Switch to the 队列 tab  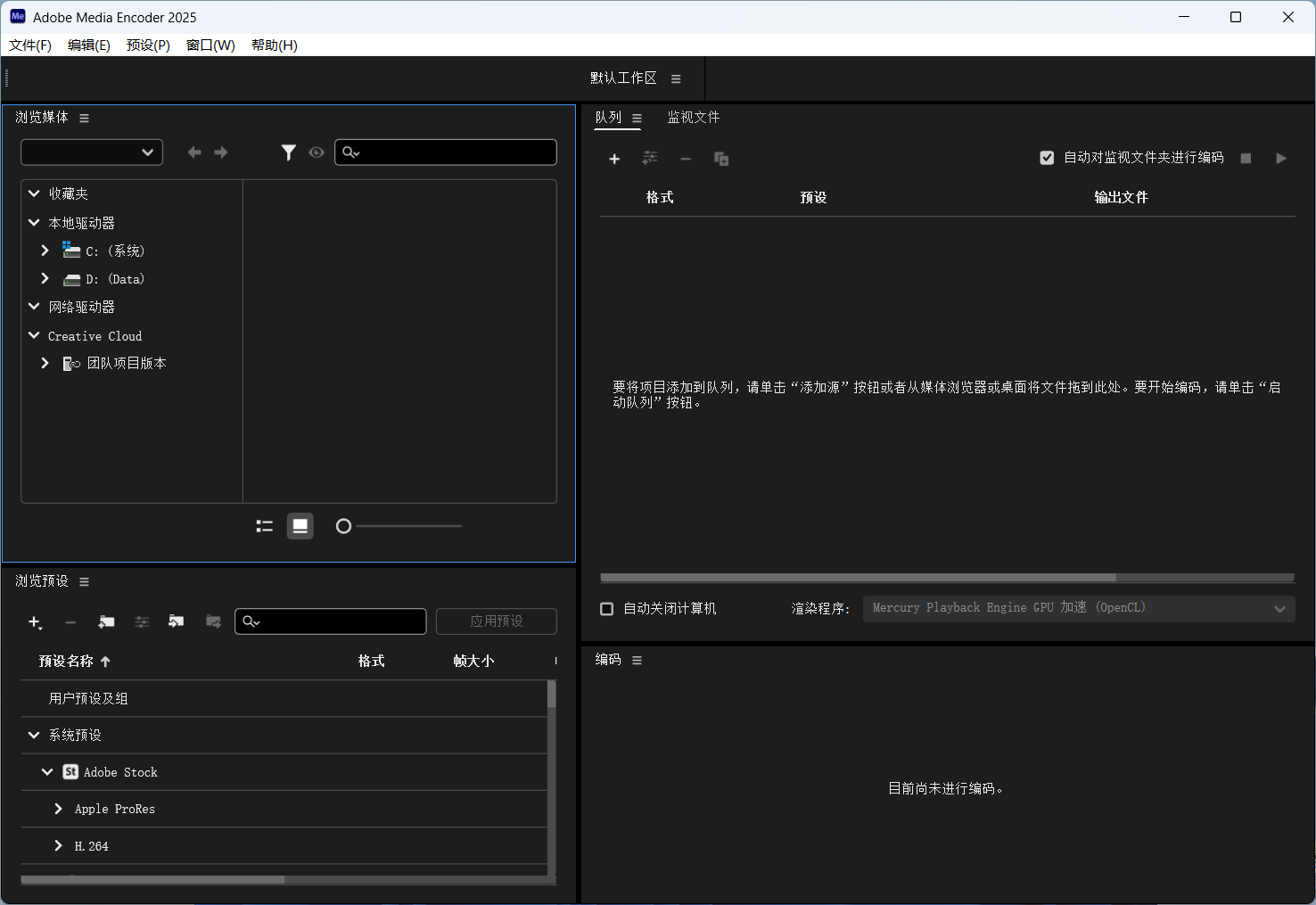(608, 118)
